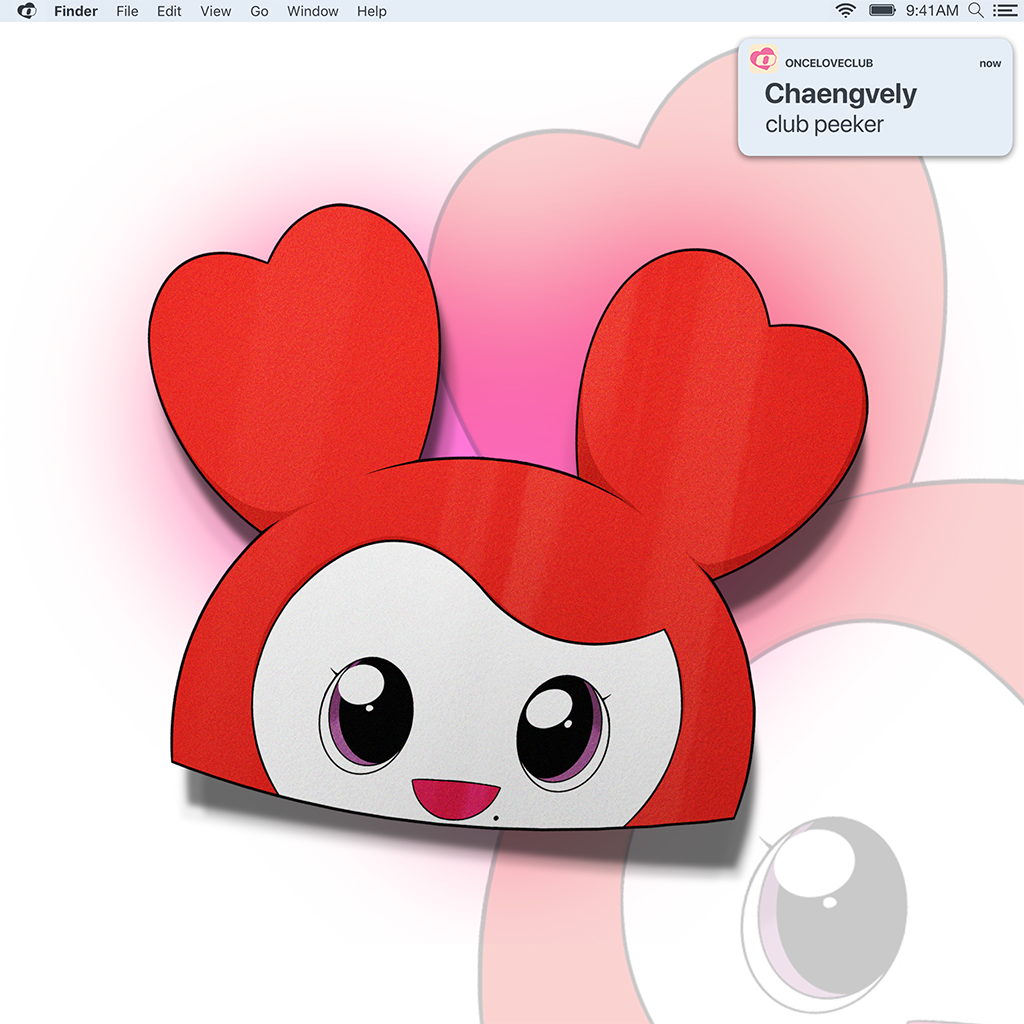
Task: Open the Notification Center list icon
Action: (1003, 11)
